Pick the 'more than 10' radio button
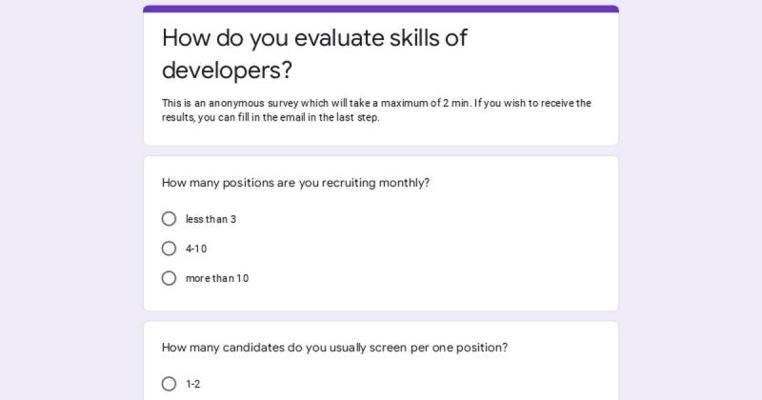Viewport: 762px width, 400px height. (x=169, y=278)
